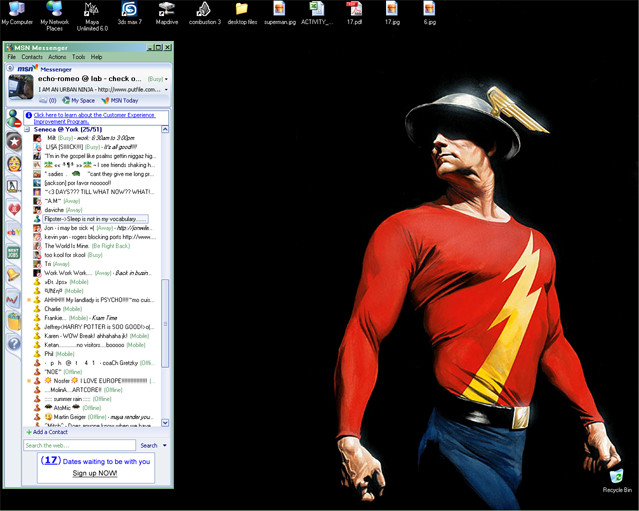This screenshot has width=639, height=511.
Task: Open the Recycle Bin
Action: pos(617,480)
